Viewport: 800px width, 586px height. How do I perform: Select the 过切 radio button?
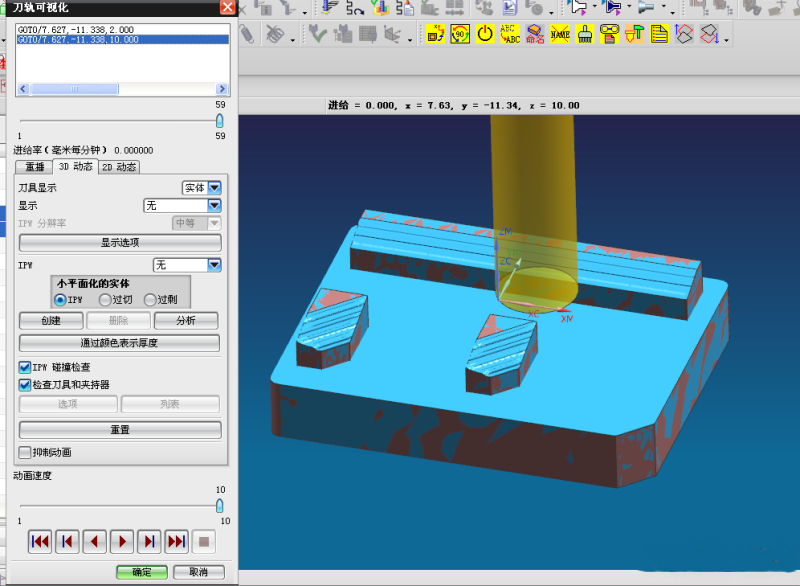(105, 299)
